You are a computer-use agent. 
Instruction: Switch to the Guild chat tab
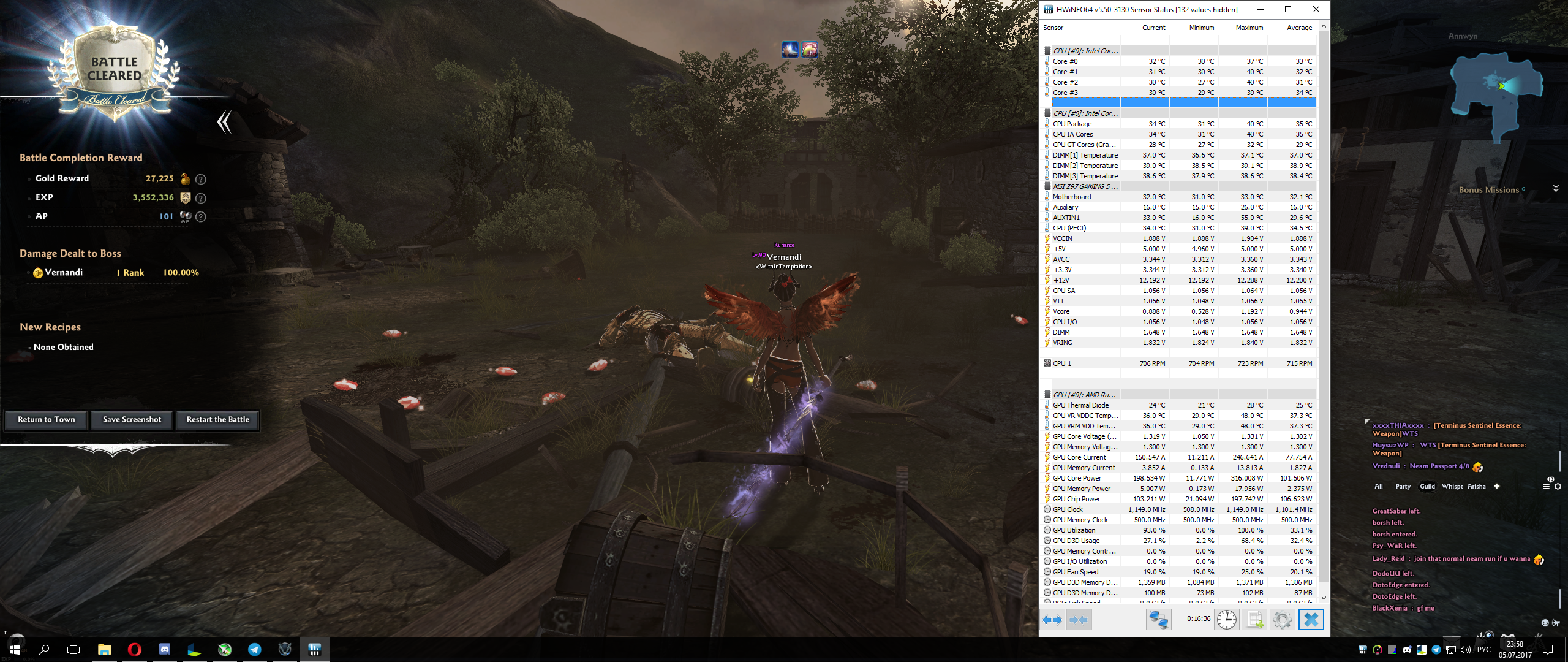coord(1427,486)
